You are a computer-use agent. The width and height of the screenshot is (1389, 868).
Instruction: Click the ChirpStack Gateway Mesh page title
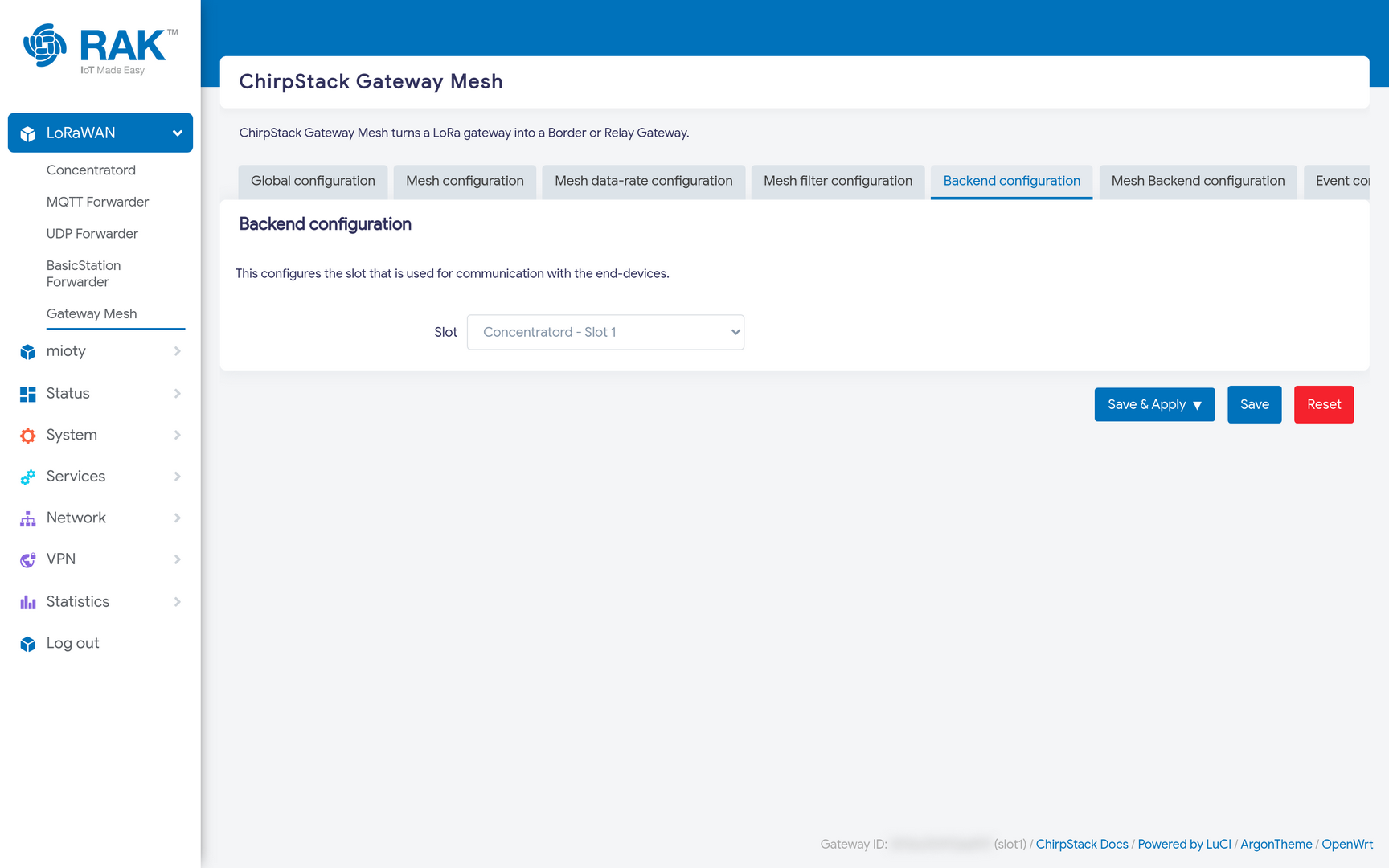[371, 81]
